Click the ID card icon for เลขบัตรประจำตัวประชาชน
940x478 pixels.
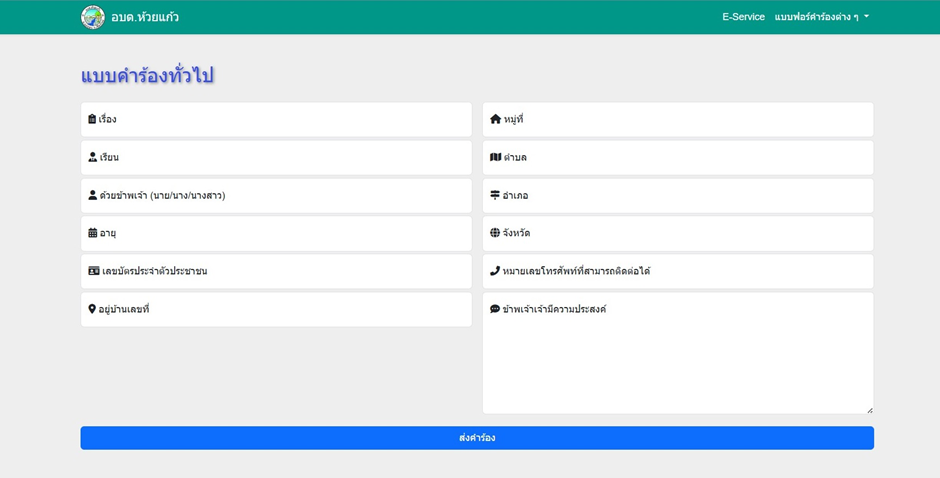pyautogui.click(x=94, y=271)
